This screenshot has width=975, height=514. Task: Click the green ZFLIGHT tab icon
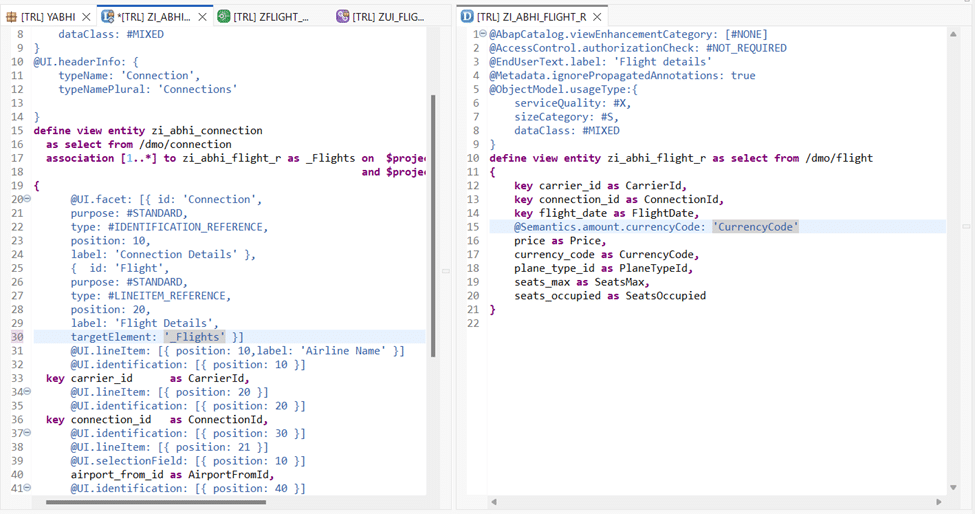click(224, 17)
